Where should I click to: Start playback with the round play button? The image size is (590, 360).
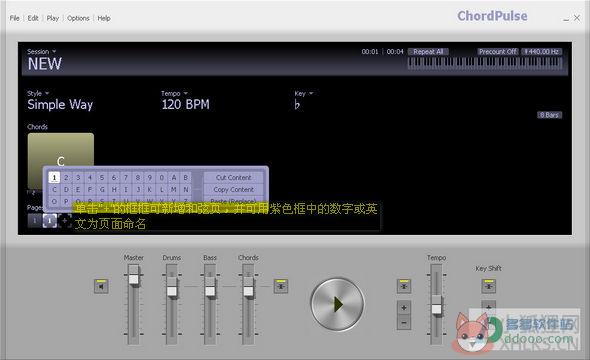pyautogui.click(x=337, y=304)
